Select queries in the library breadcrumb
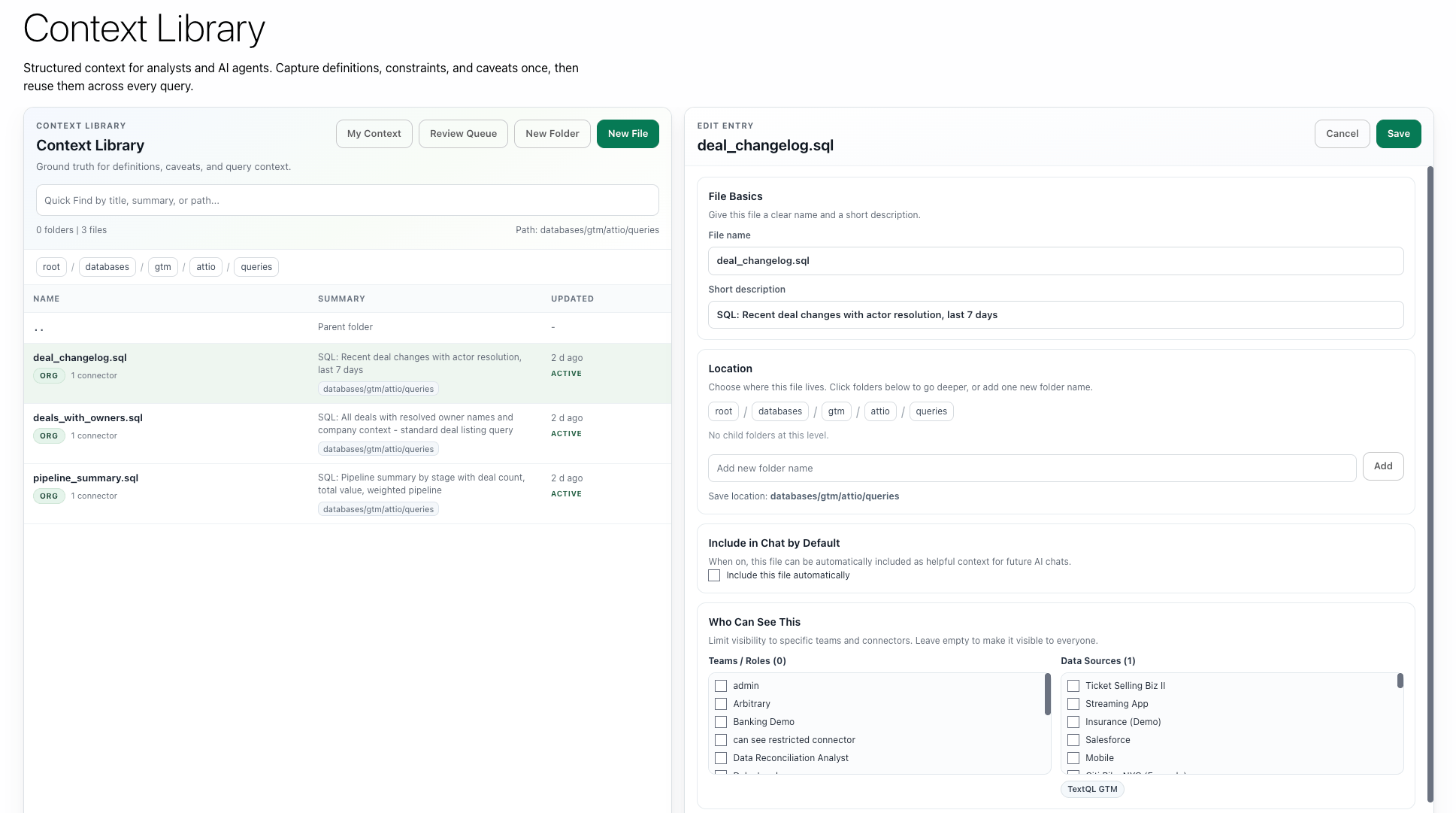Viewport: 1456px width, 813px height. point(256,267)
